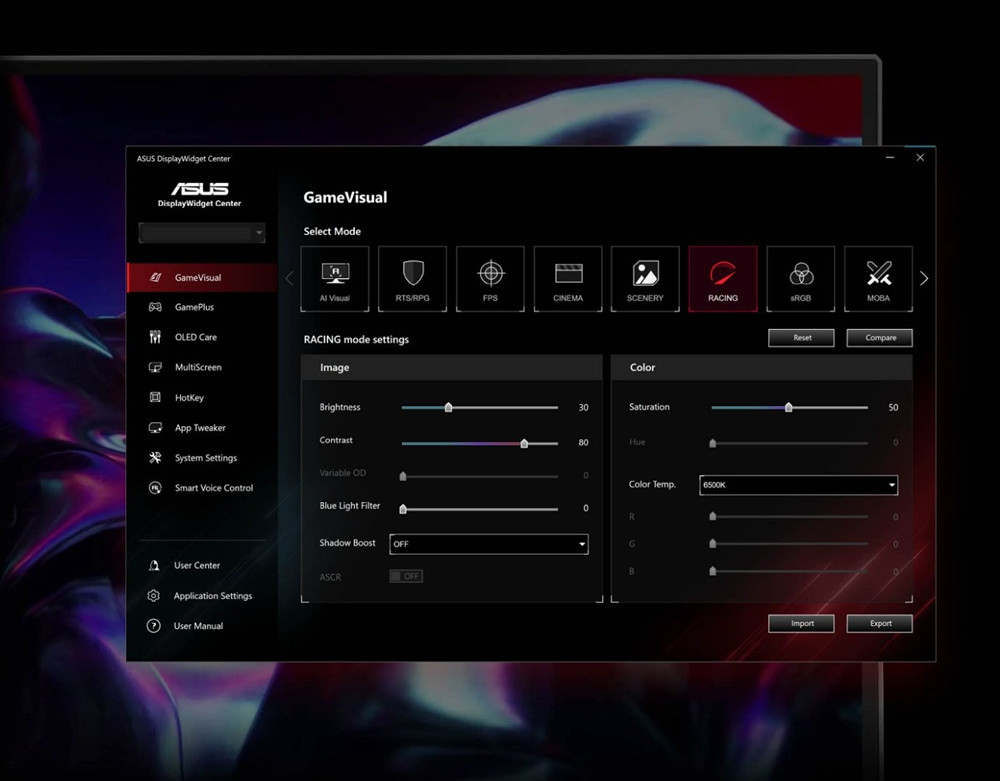Viewport: 1000px width, 781px height.
Task: Click the Image panel header
Action: pos(452,368)
